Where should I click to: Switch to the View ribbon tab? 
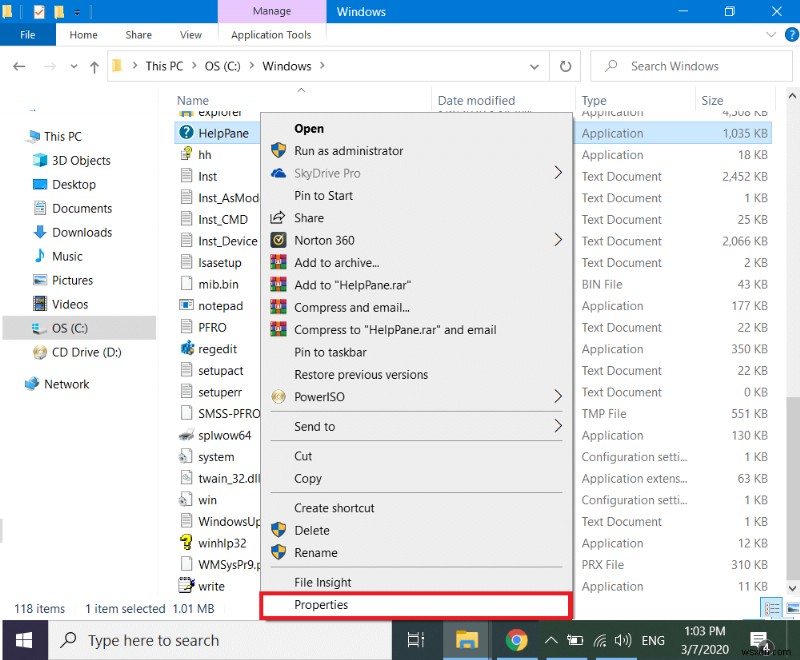coord(190,34)
